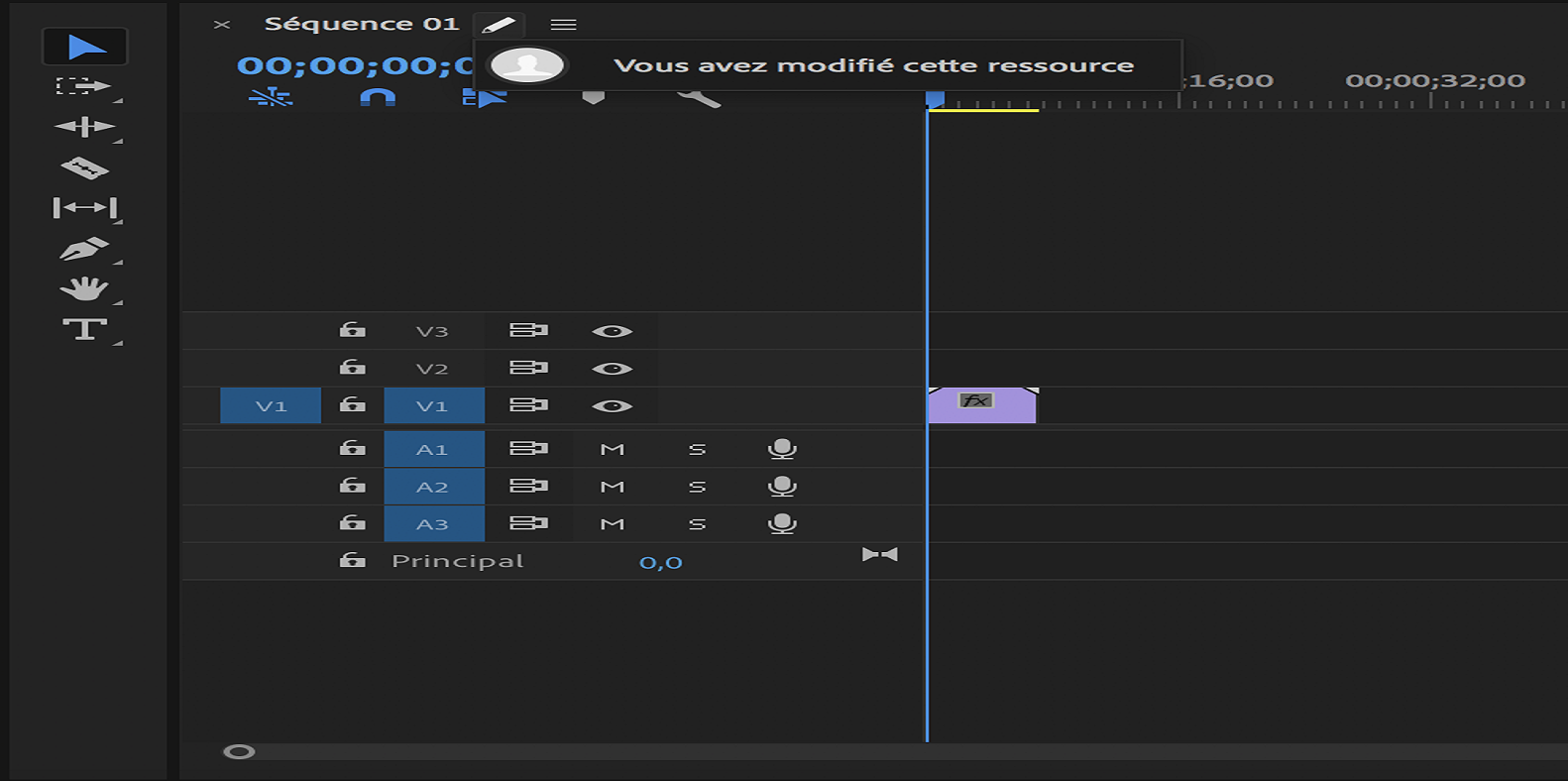Solo the A1 audio track
The image size is (1568, 781).
(x=698, y=449)
